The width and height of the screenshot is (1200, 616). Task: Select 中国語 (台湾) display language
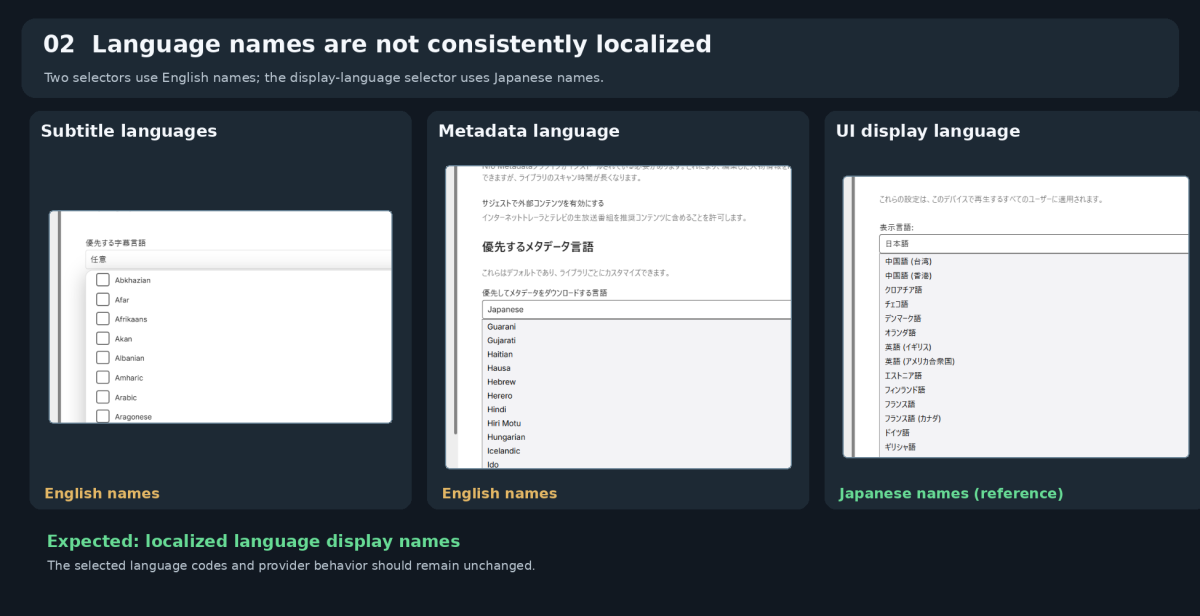1034,261
